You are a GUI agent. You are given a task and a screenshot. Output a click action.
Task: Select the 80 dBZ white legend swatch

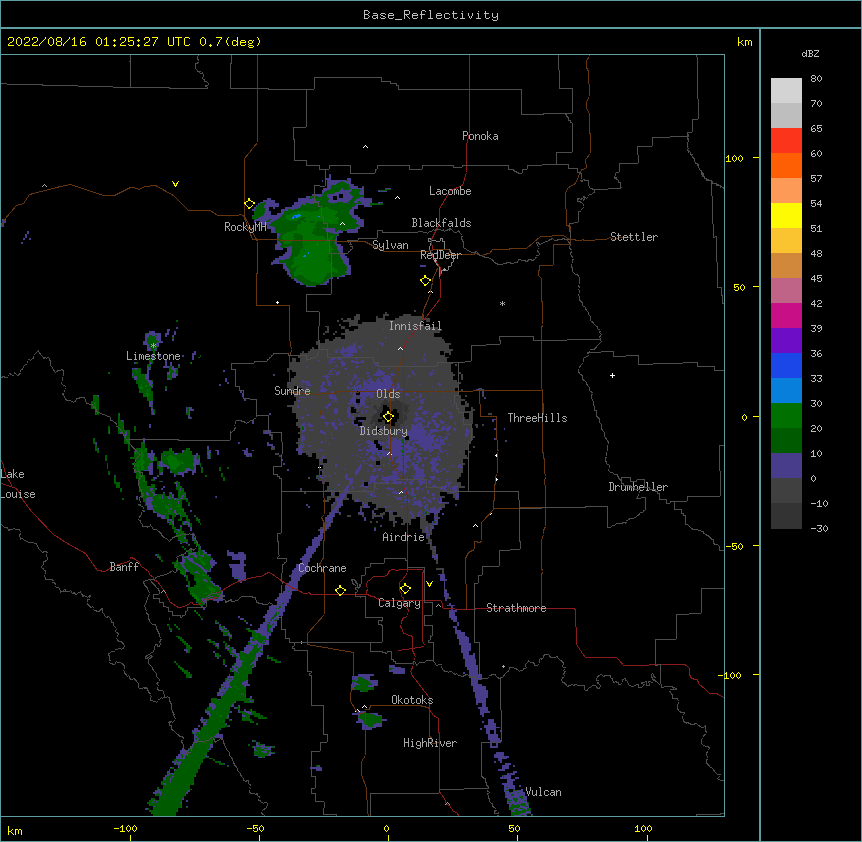(786, 90)
